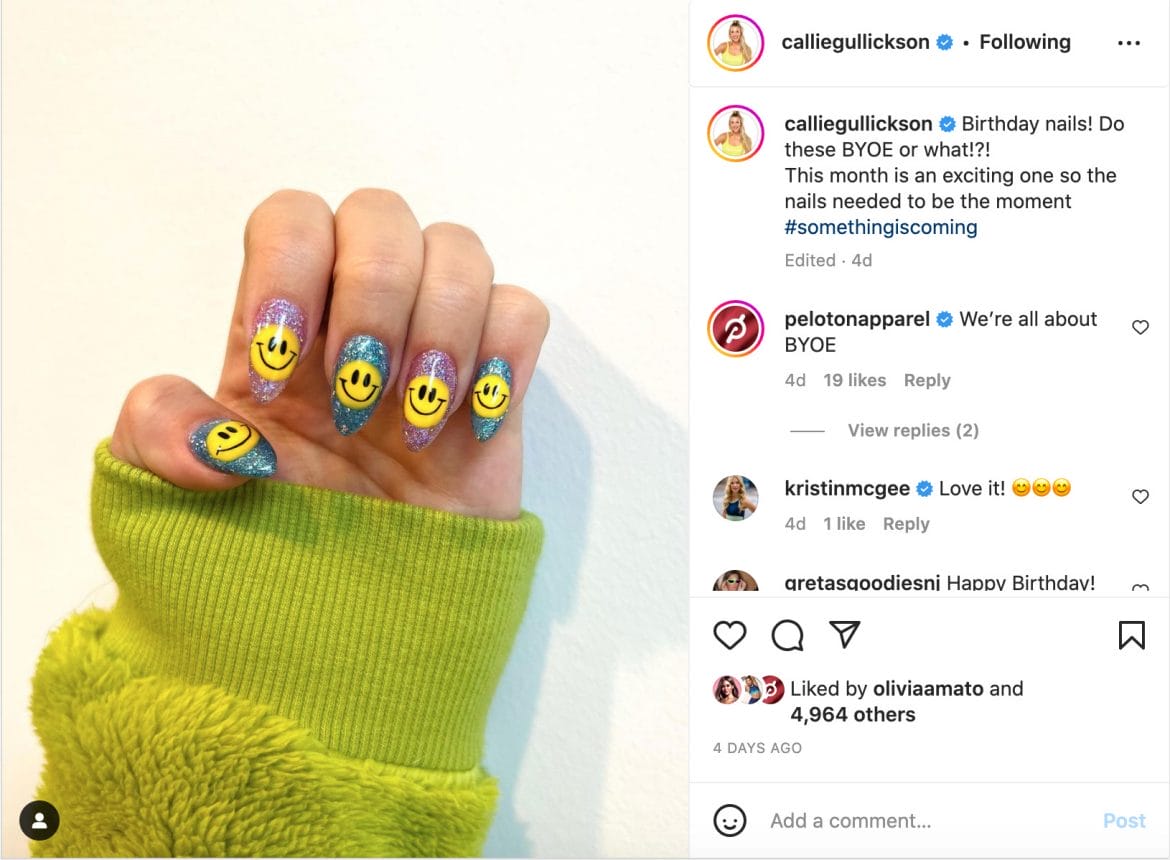Image resolution: width=1170 pixels, height=860 pixels.
Task: Like the pelotonapparel comment heart
Action: [x=1140, y=327]
